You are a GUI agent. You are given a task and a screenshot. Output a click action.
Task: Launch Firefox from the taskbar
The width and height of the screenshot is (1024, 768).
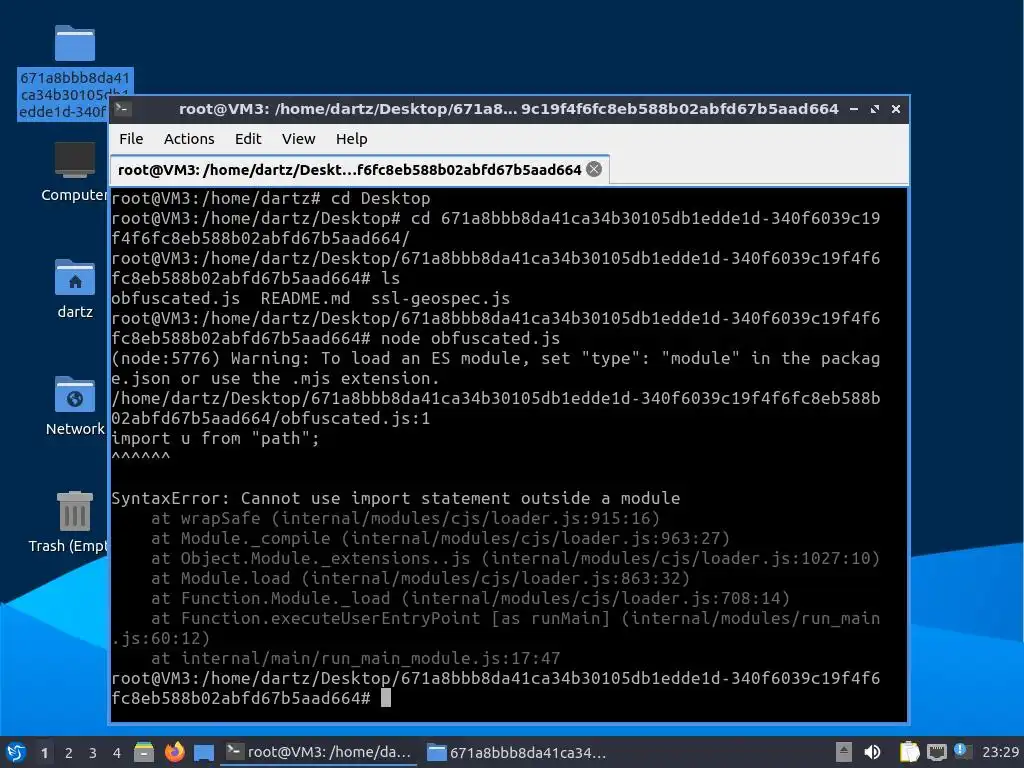coord(174,752)
